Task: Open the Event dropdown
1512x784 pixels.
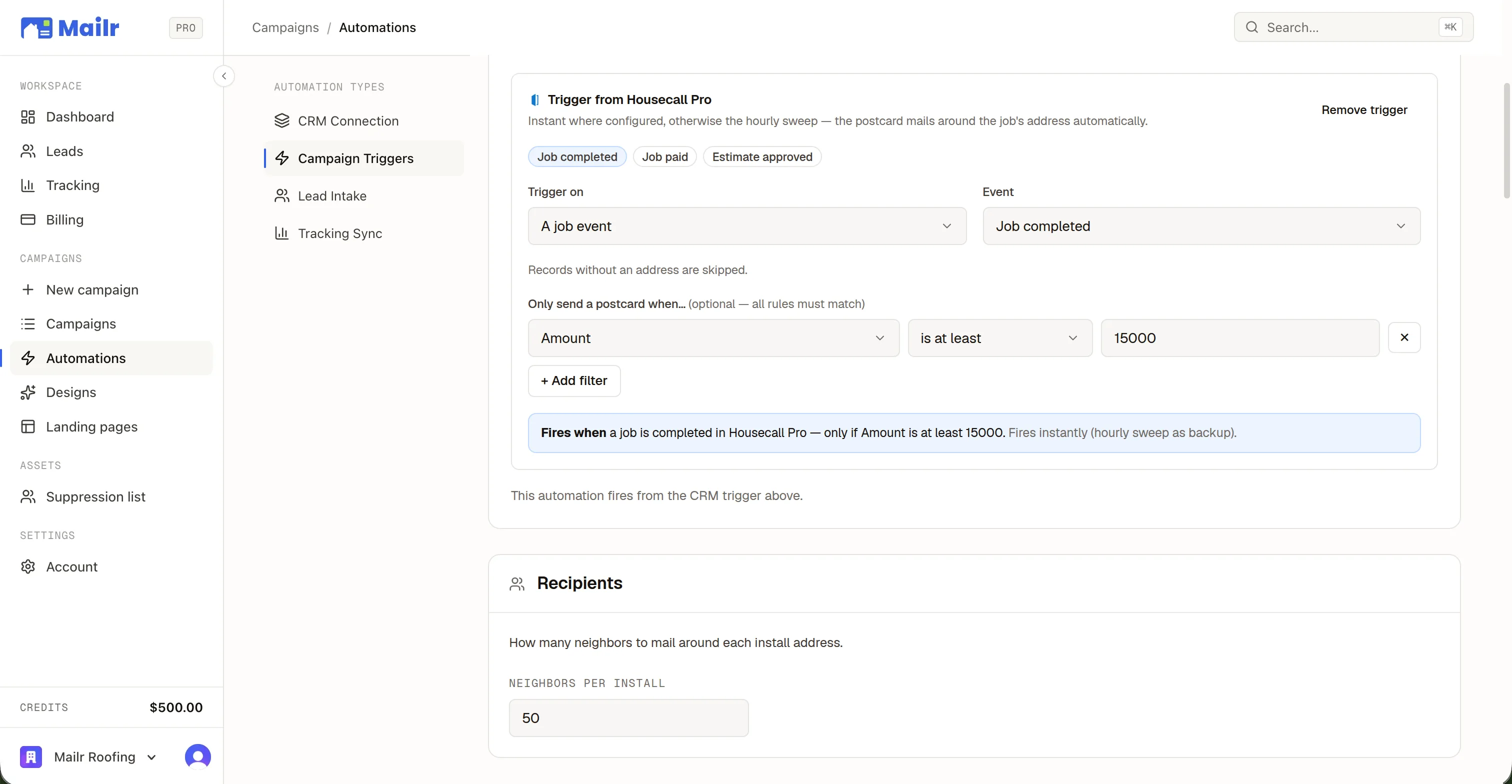Action: 1201,226
